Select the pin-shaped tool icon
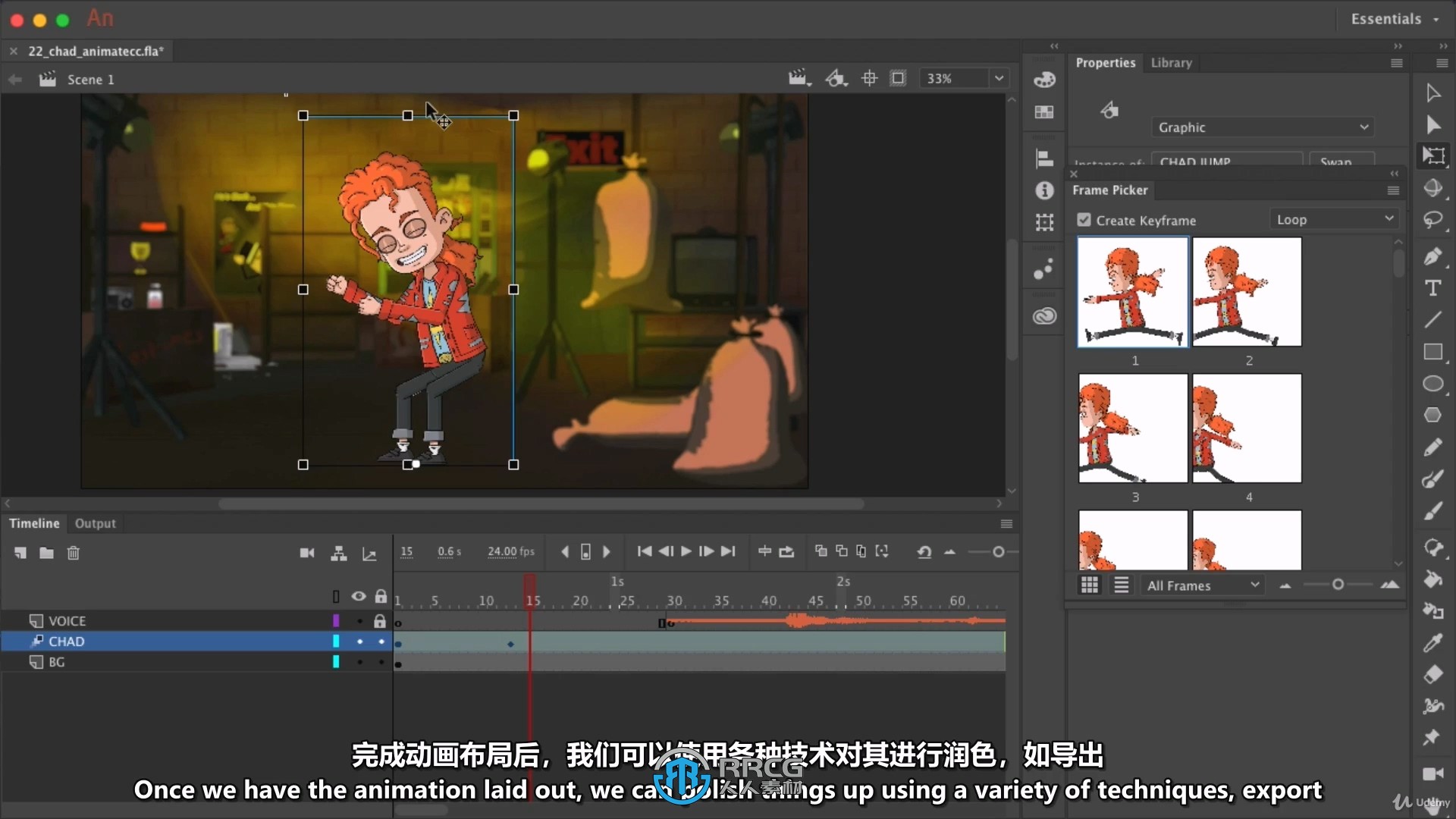 [x=1432, y=738]
